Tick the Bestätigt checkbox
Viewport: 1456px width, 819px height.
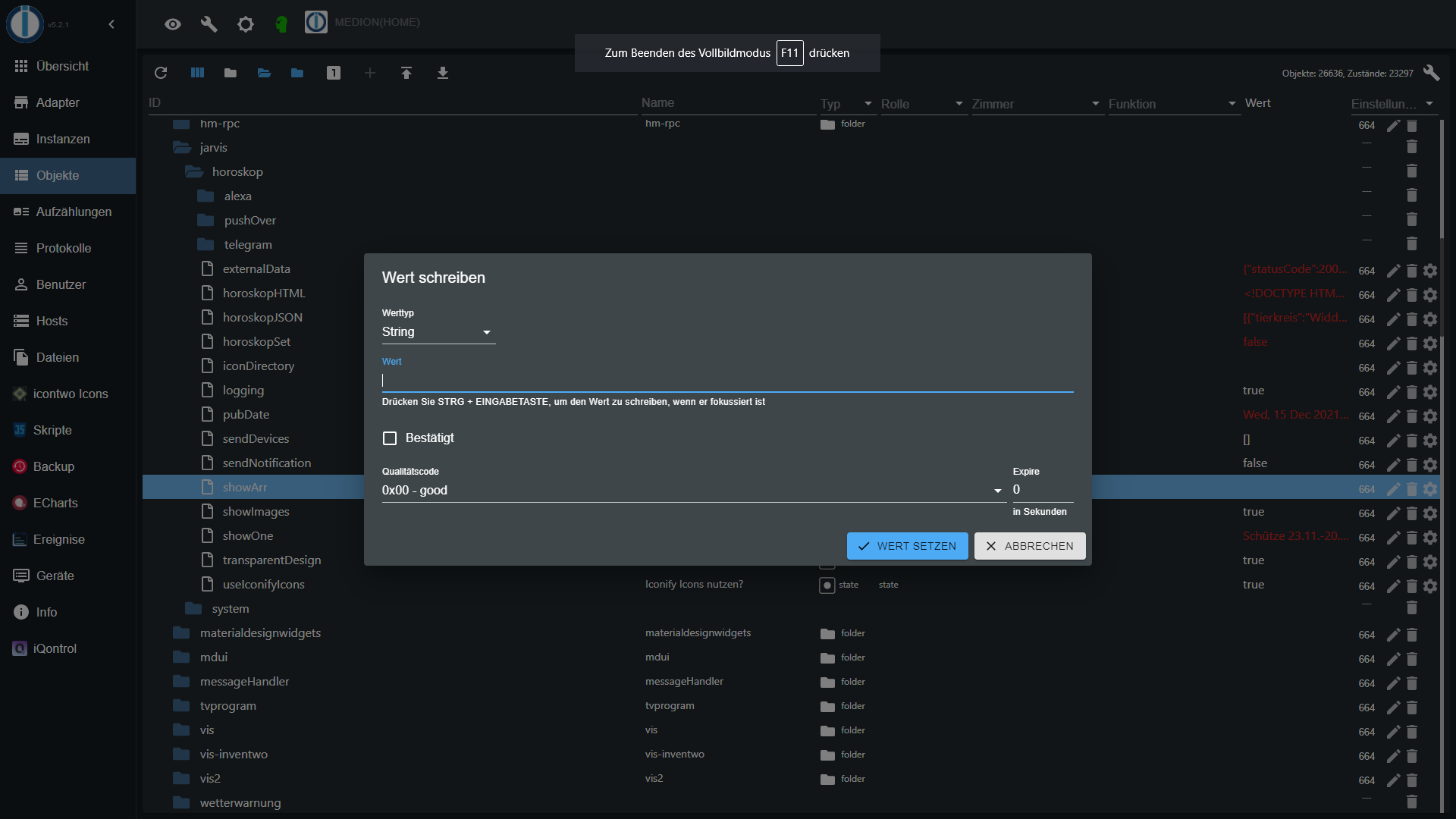(x=390, y=438)
